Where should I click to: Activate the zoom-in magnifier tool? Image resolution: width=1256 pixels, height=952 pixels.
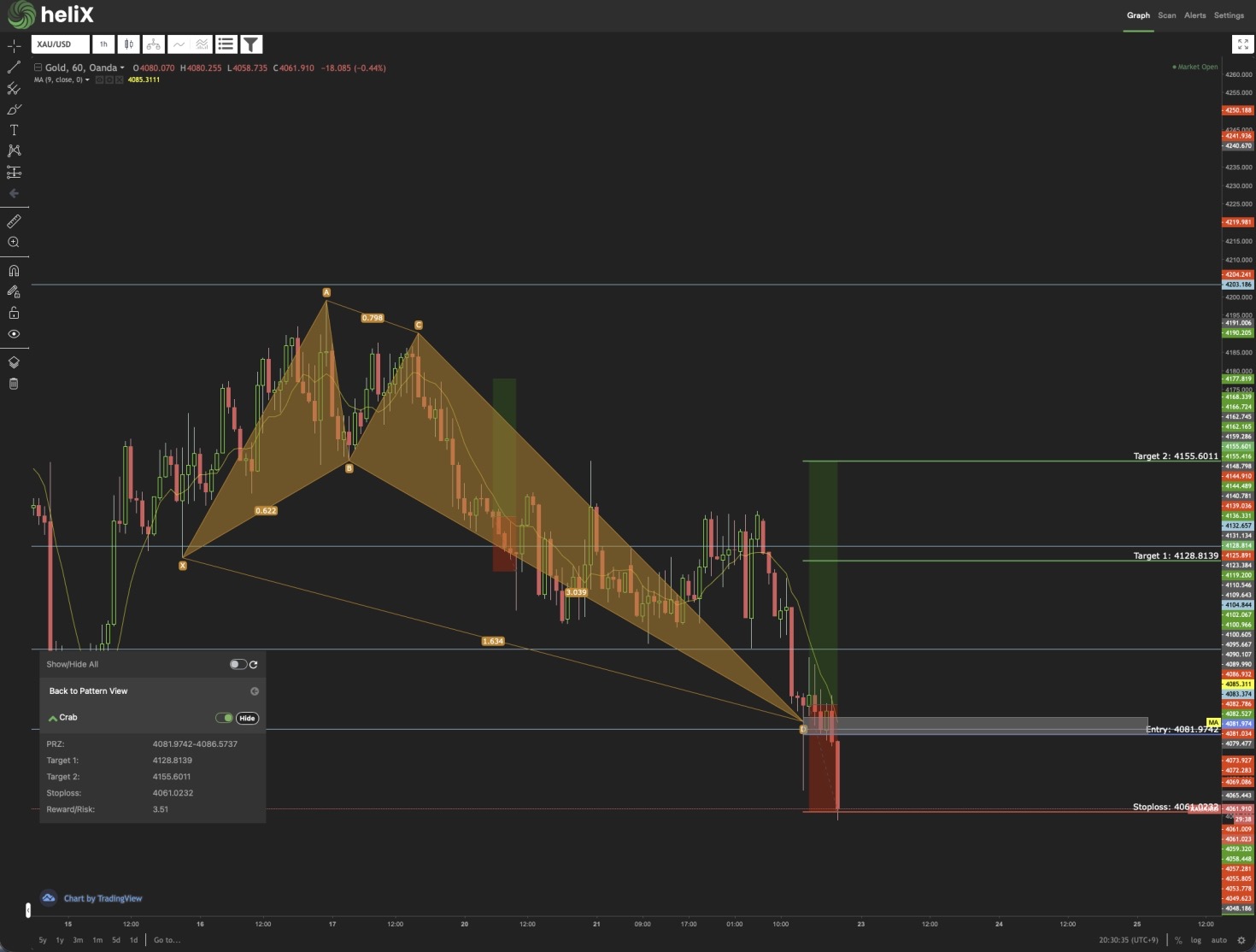tap(14, 243)
